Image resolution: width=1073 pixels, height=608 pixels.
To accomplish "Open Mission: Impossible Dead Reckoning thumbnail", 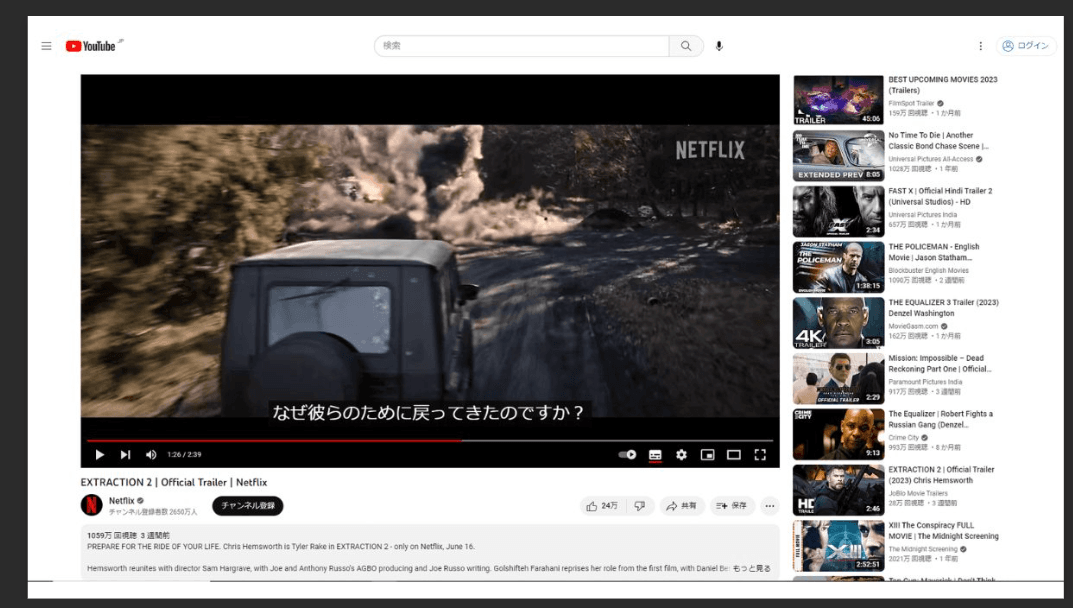I will tap(838, 379).
